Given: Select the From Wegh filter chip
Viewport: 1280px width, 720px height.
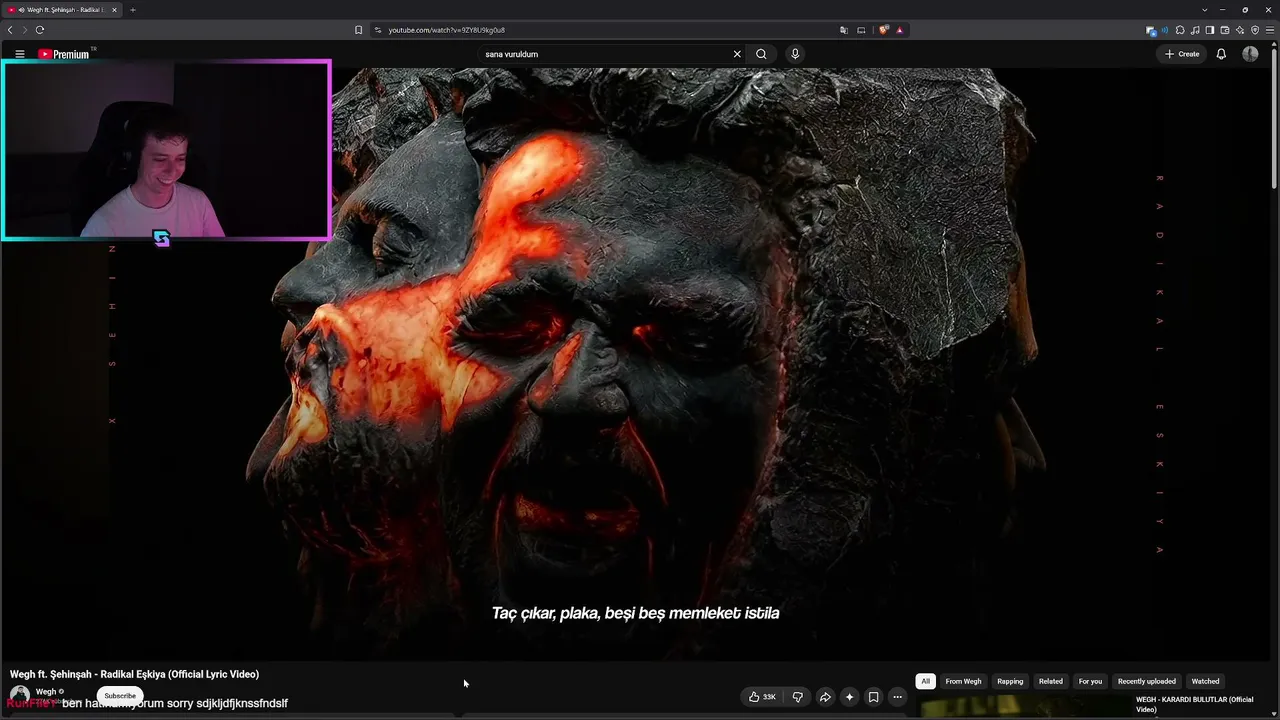Looking at the screenshot, I should point(963,681).
